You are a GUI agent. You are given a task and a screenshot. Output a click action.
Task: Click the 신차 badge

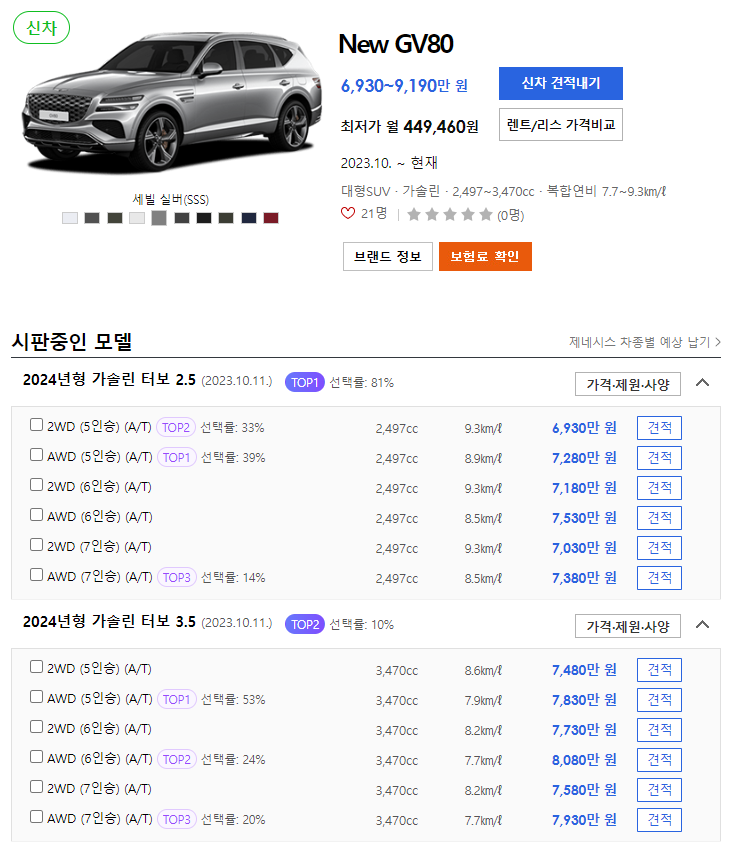pyautogui.click(x=41, y=28)
